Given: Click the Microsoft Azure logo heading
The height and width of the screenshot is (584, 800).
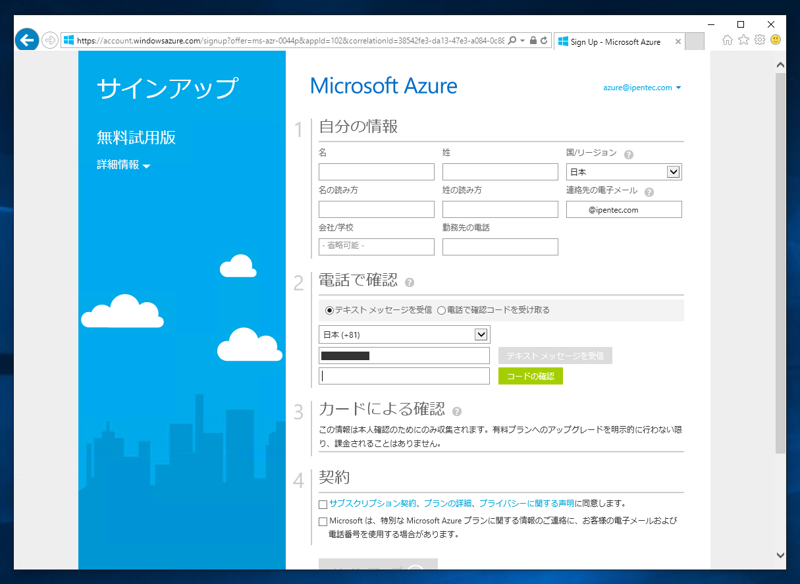Looking at the screenshot, I should 384,86.
